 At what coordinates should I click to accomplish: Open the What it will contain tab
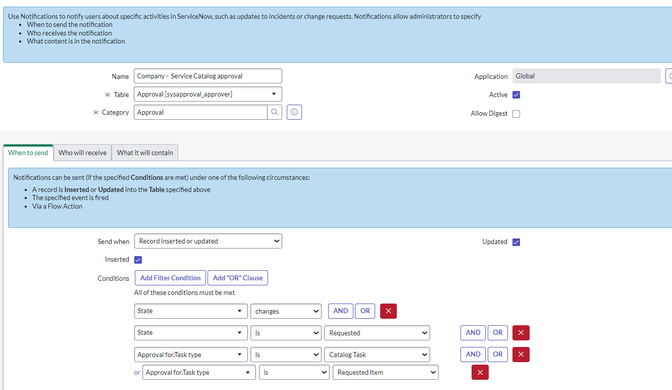pyautogui.click(x=145, y=153)
